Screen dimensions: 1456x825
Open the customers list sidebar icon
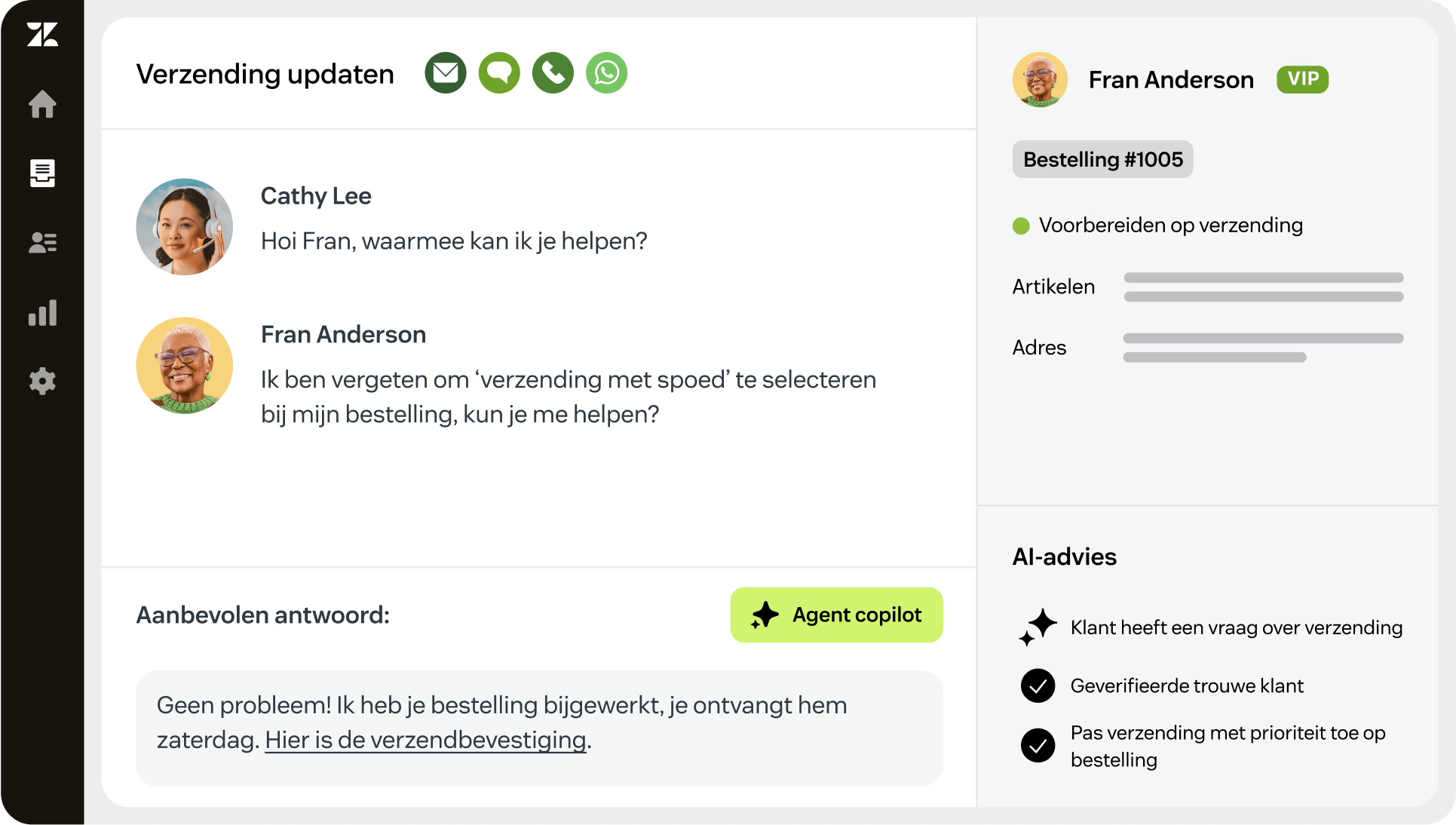[42, 242]
